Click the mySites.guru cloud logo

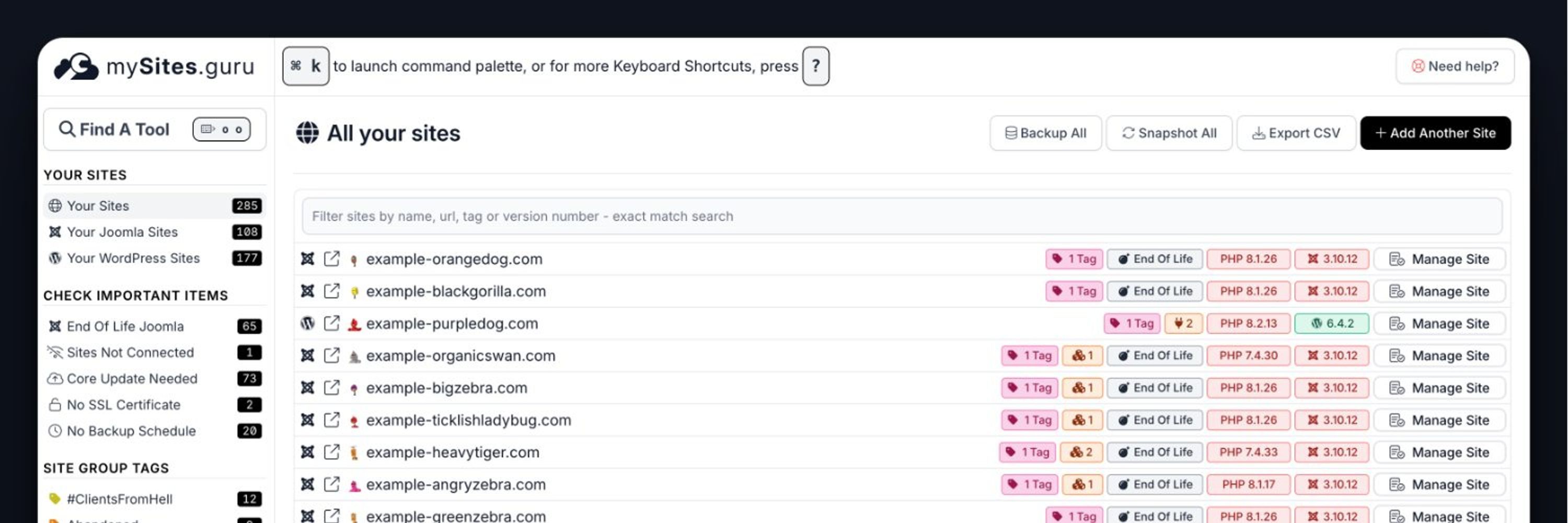(x=75, y=66)
